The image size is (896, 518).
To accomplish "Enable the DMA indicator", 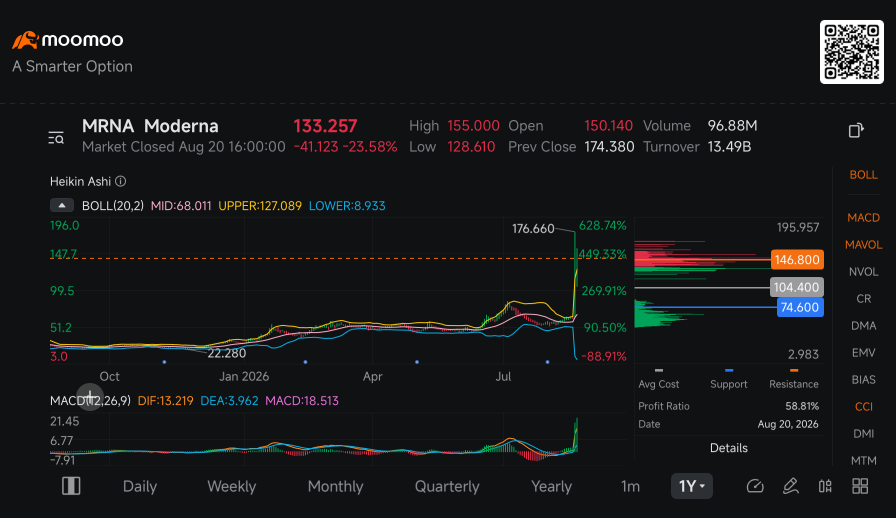I will coord(863,325).
